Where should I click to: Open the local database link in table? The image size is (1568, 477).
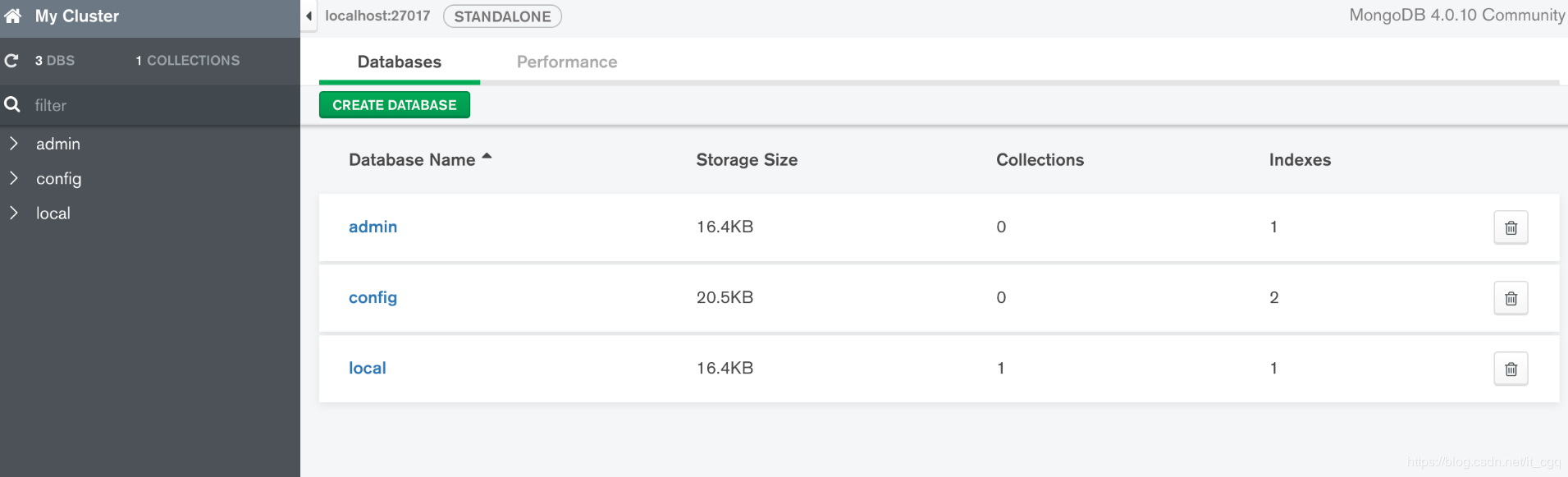pos(367,368)
